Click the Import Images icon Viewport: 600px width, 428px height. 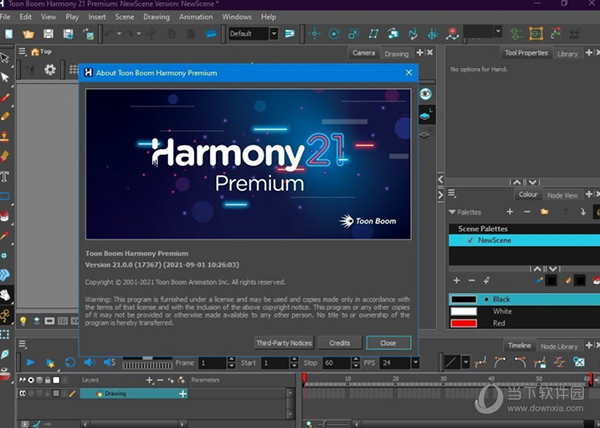[x=88, y=34]
